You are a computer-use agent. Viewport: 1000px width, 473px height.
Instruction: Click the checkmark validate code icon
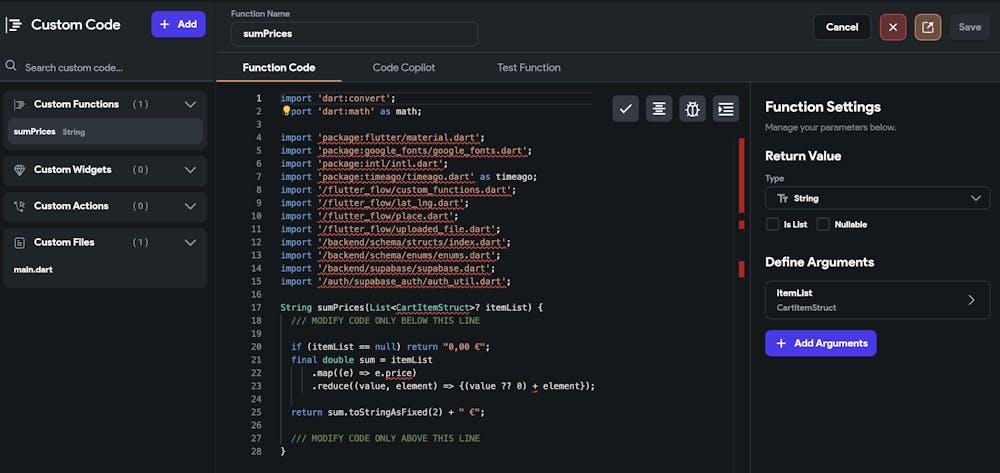(x=626, y=109)
